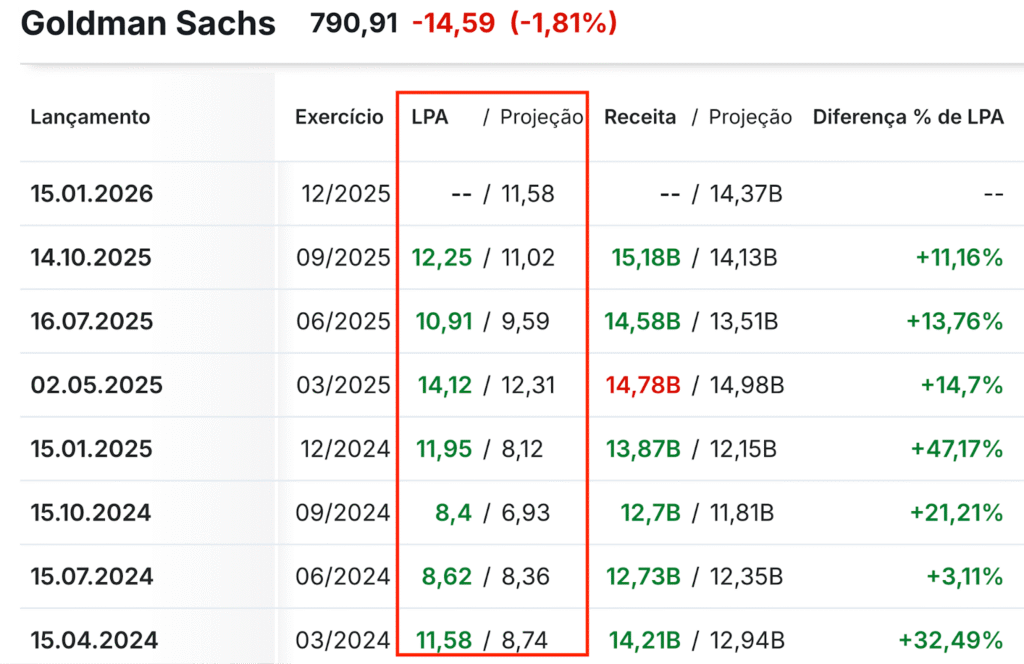The width and height of the screenshot is (1024, 664).
Task: Click the 02.05.2025 release date
Action: tap(97, 385)
